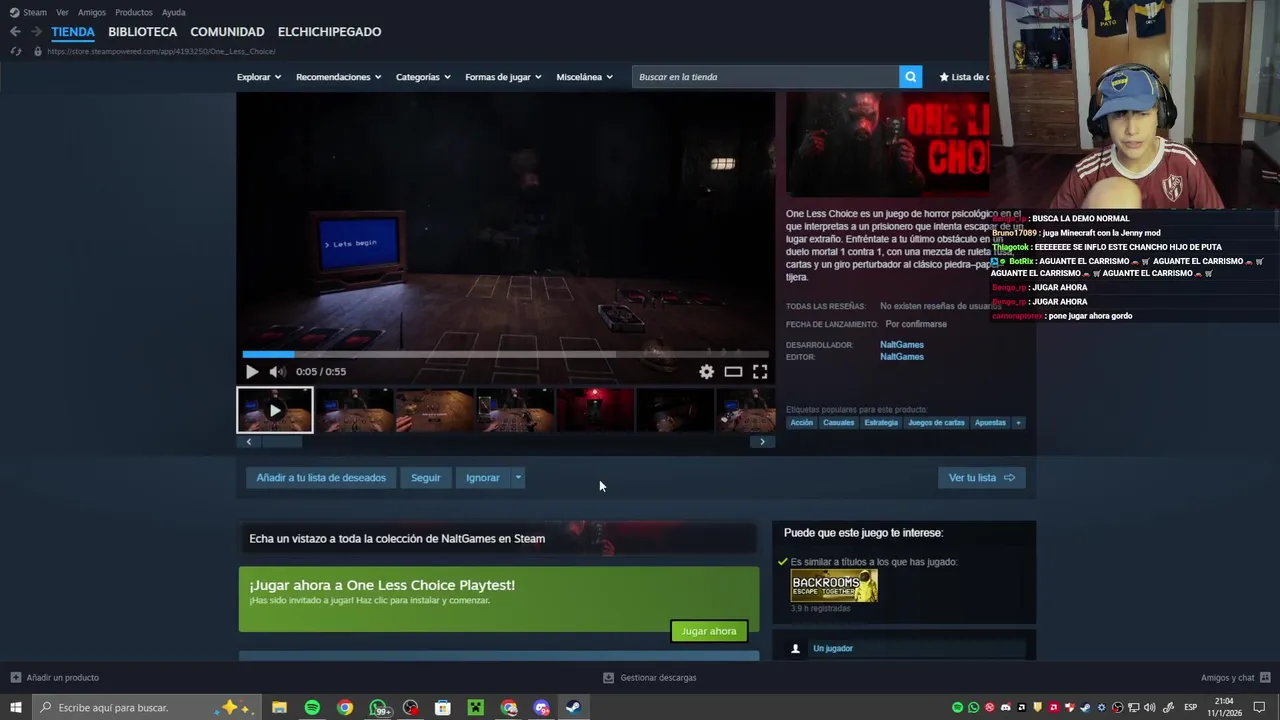Select the Acción tag
The image size is (1280, 720).
pyautogui.click(x=802, y=423)
